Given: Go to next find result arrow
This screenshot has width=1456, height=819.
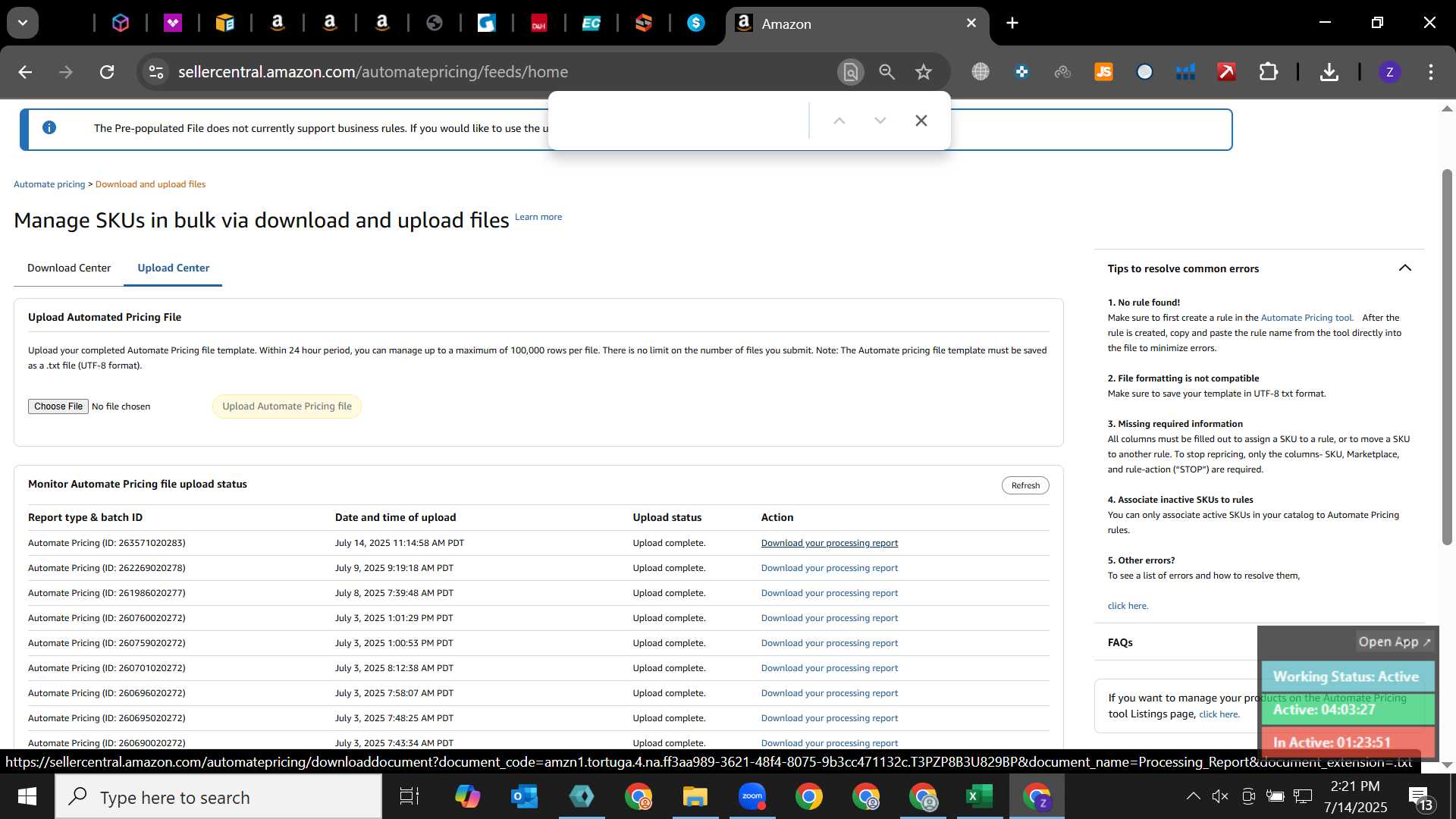Looking at the screenshot, I should tap(880, 121).
